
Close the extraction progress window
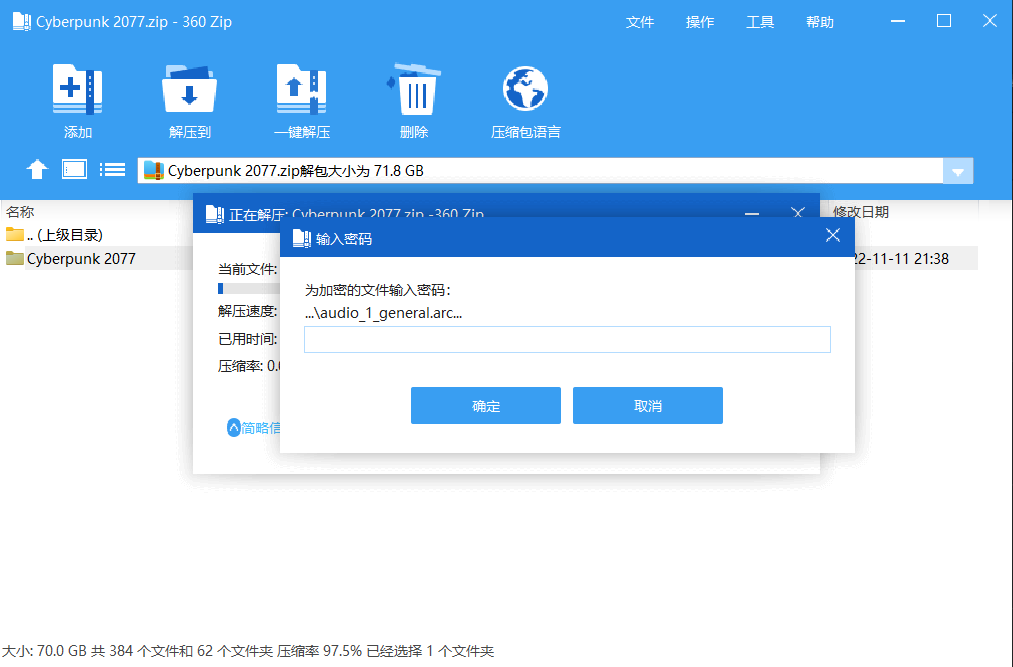[x=798, y=212]
